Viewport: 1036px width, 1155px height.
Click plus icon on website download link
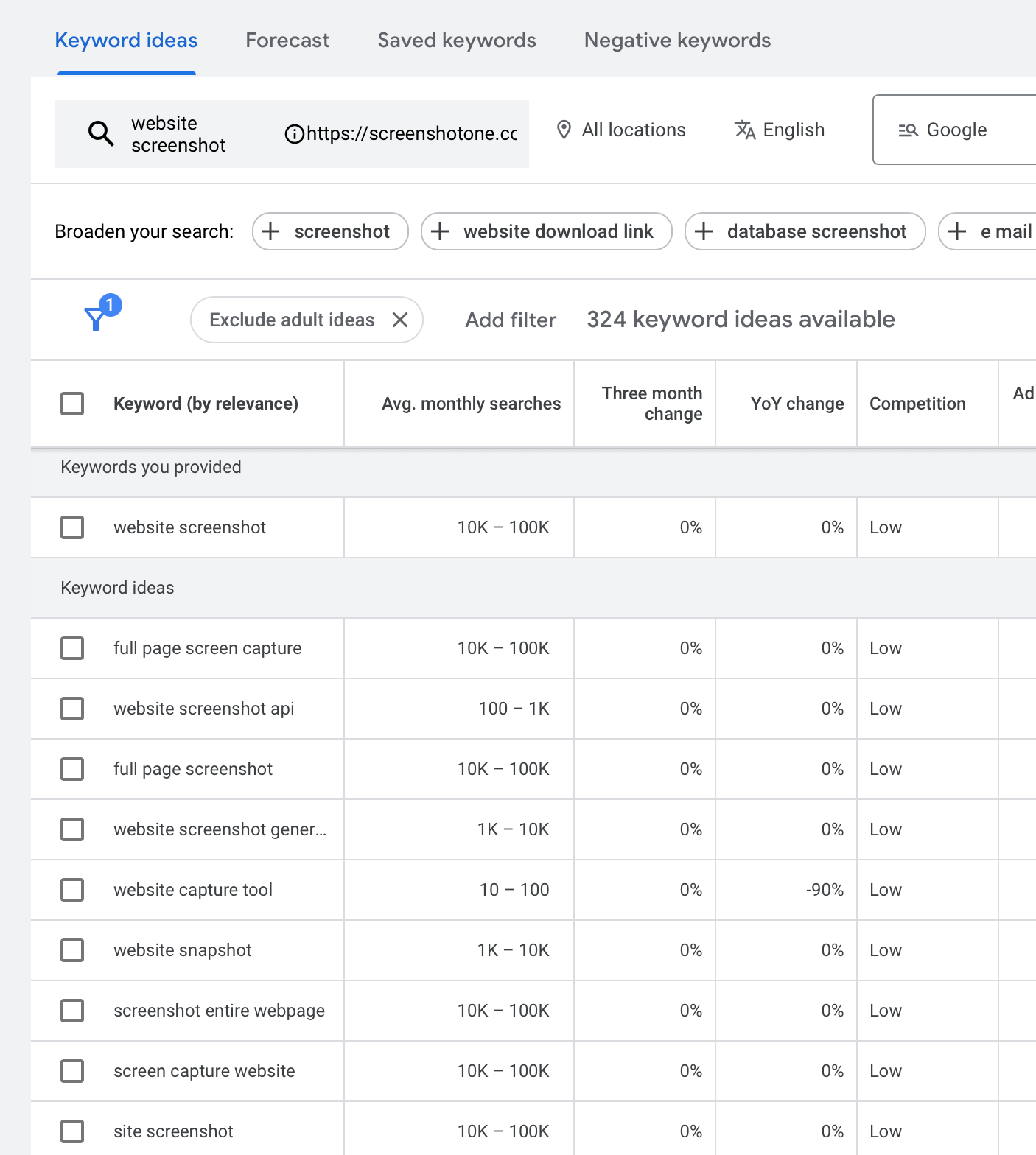coord(440,231)
